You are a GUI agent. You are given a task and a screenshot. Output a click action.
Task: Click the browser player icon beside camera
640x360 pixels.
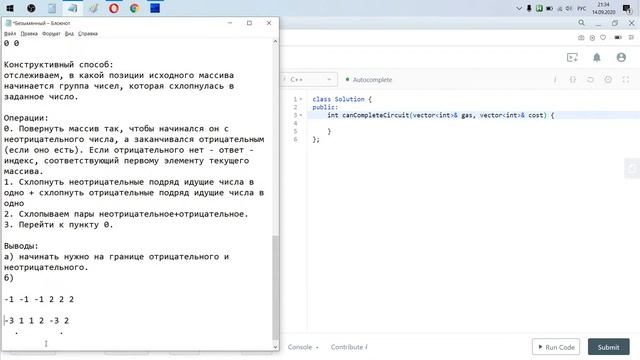[592, 38]
